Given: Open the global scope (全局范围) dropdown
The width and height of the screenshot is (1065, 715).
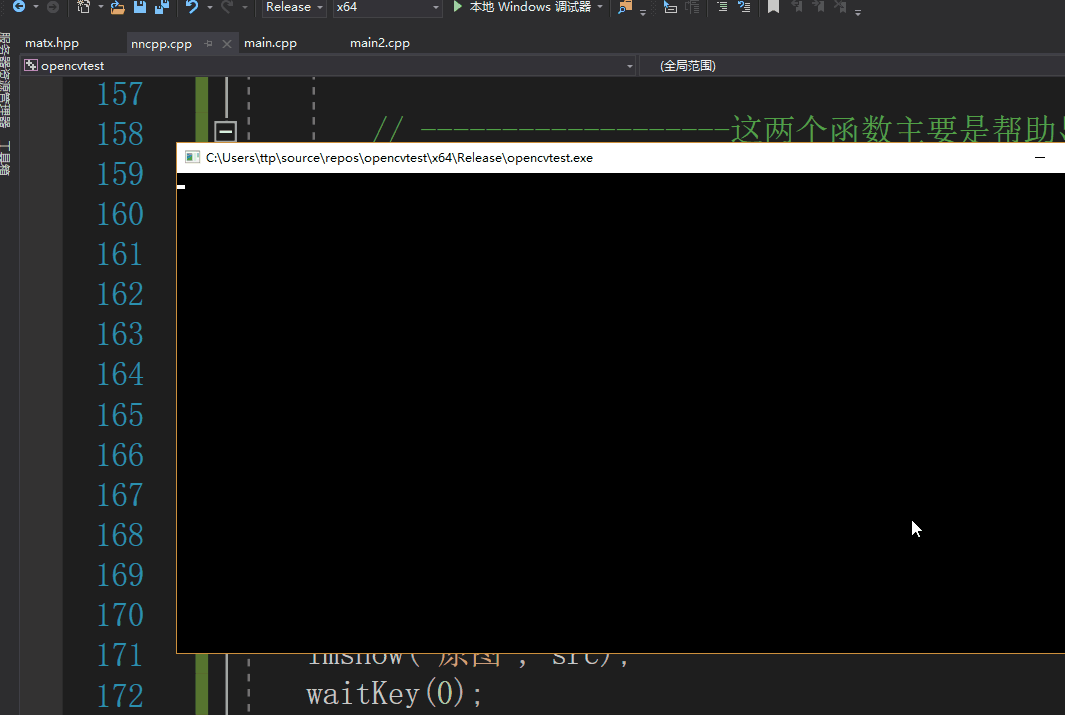Looking at the screenshot, I should (x=852, y=66).
